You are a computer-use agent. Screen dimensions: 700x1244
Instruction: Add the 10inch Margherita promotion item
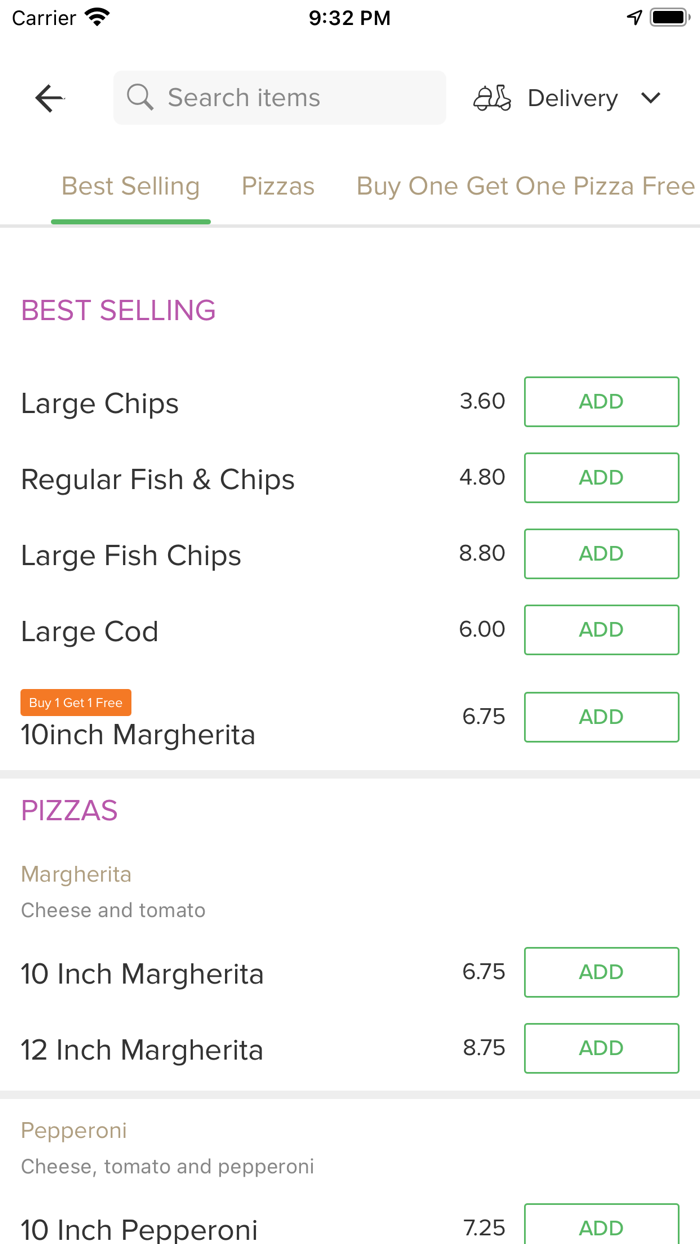click(x=601, y=716)
